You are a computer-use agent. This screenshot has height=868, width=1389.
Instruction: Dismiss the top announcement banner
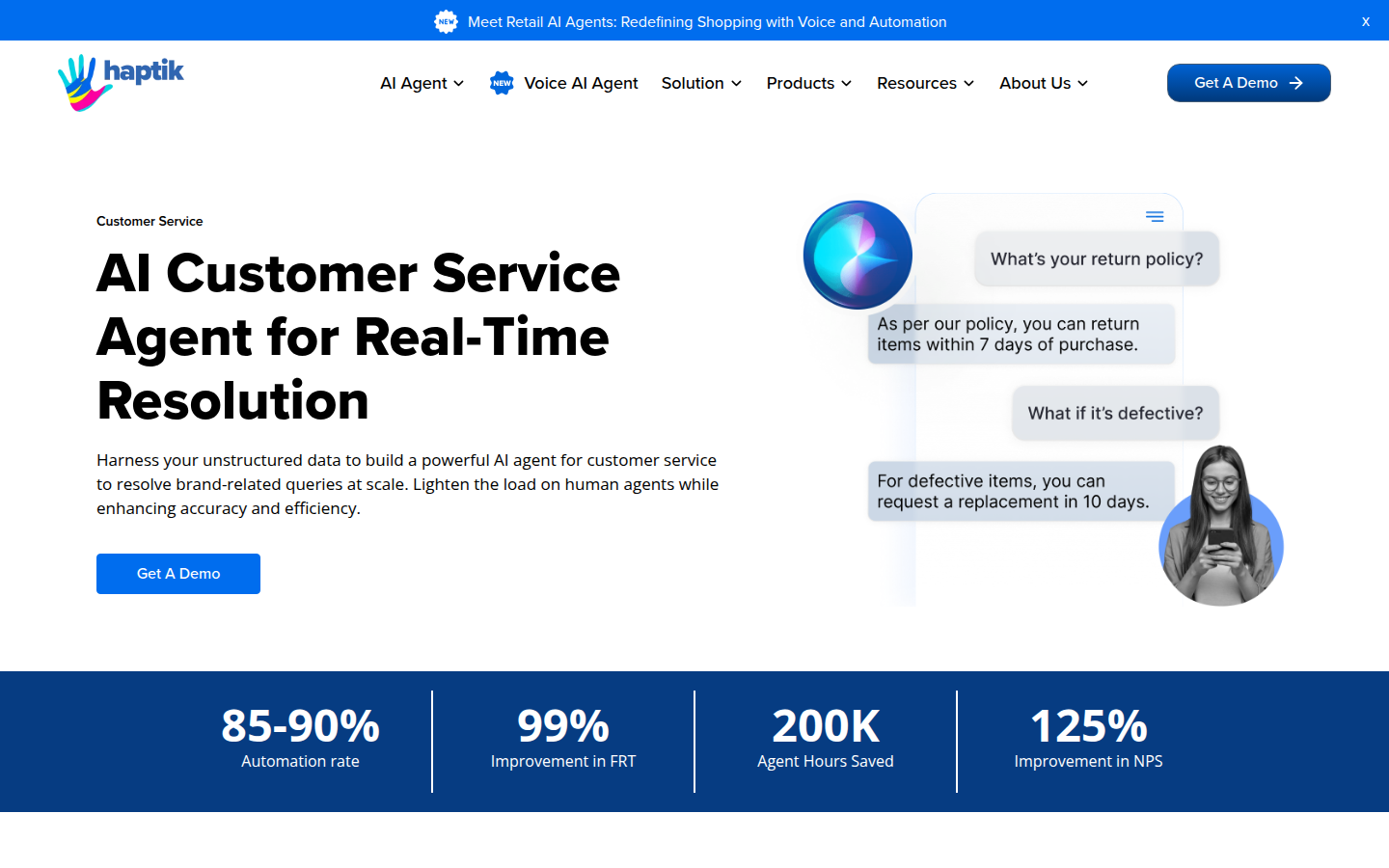point(1365,21)
